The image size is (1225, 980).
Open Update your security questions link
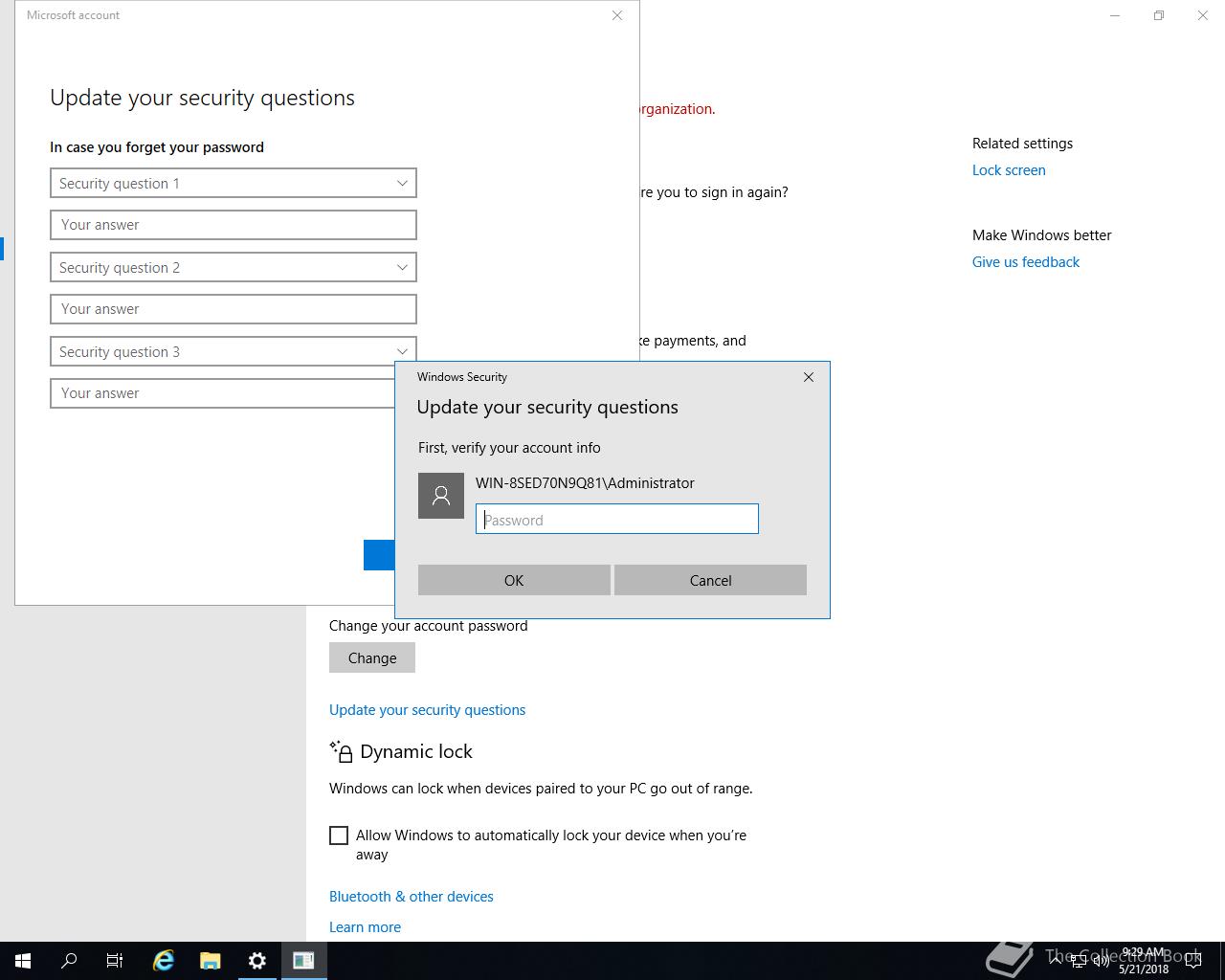point(427,710)
